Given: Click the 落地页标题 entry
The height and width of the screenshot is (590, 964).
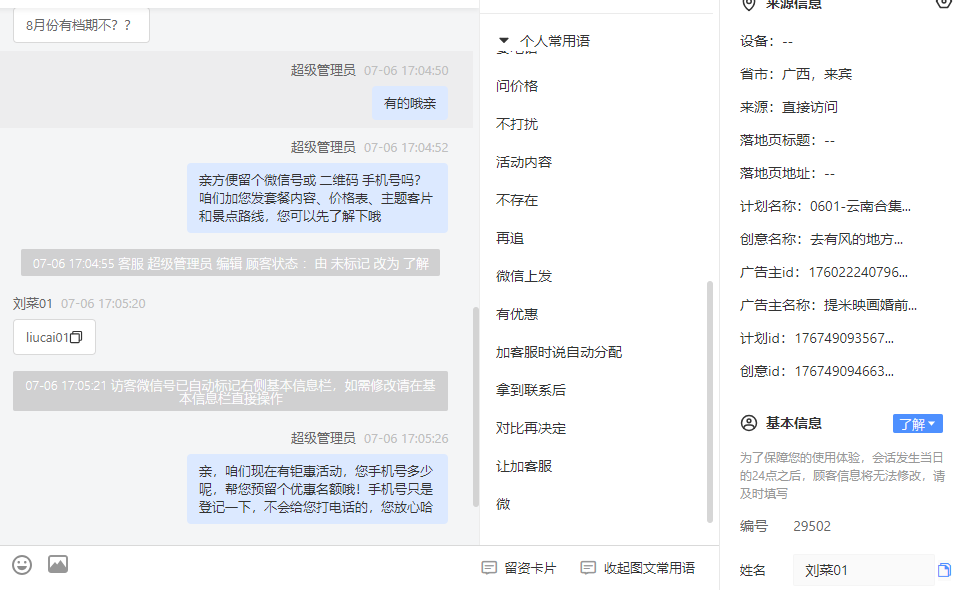Looking at the screenshot, I should coord(788,141).
